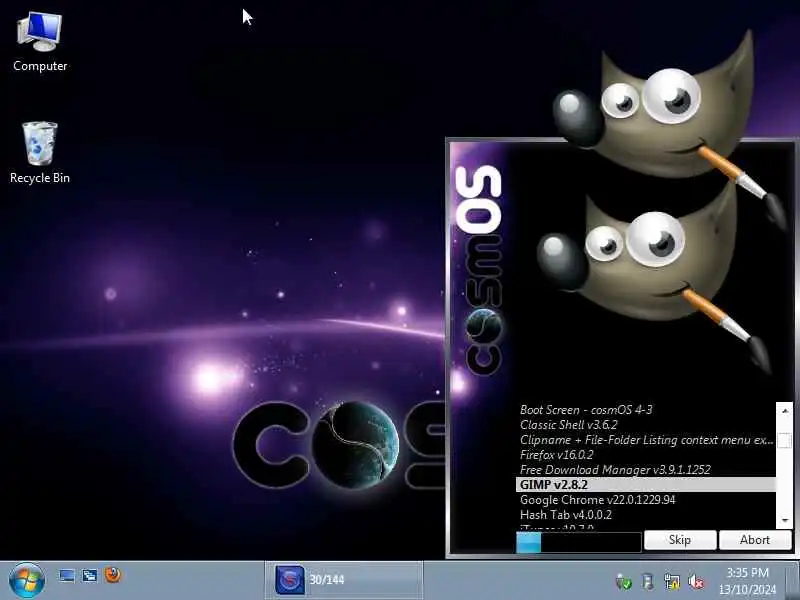Select the 'Clipname + File-Folder Listing' entry
Screen dimensions: 800x600
click(645, 440)
